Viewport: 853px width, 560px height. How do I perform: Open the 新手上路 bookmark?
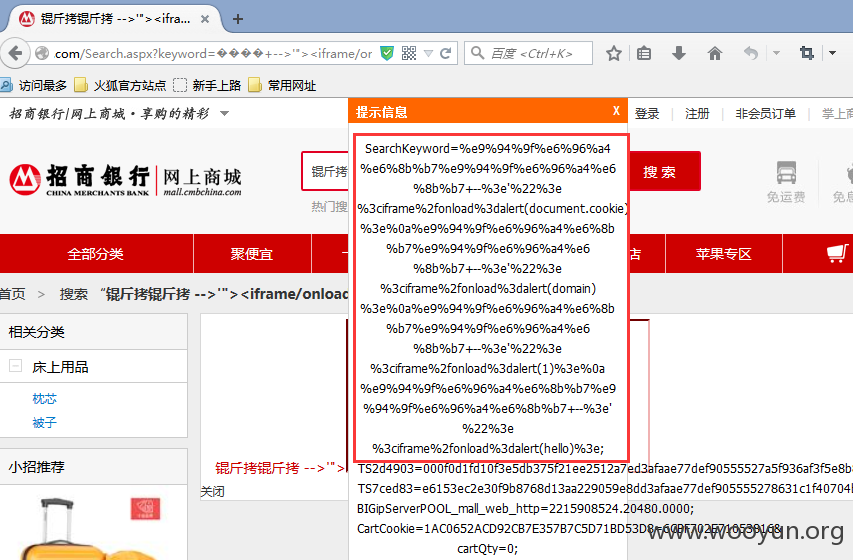pos(207,85)
